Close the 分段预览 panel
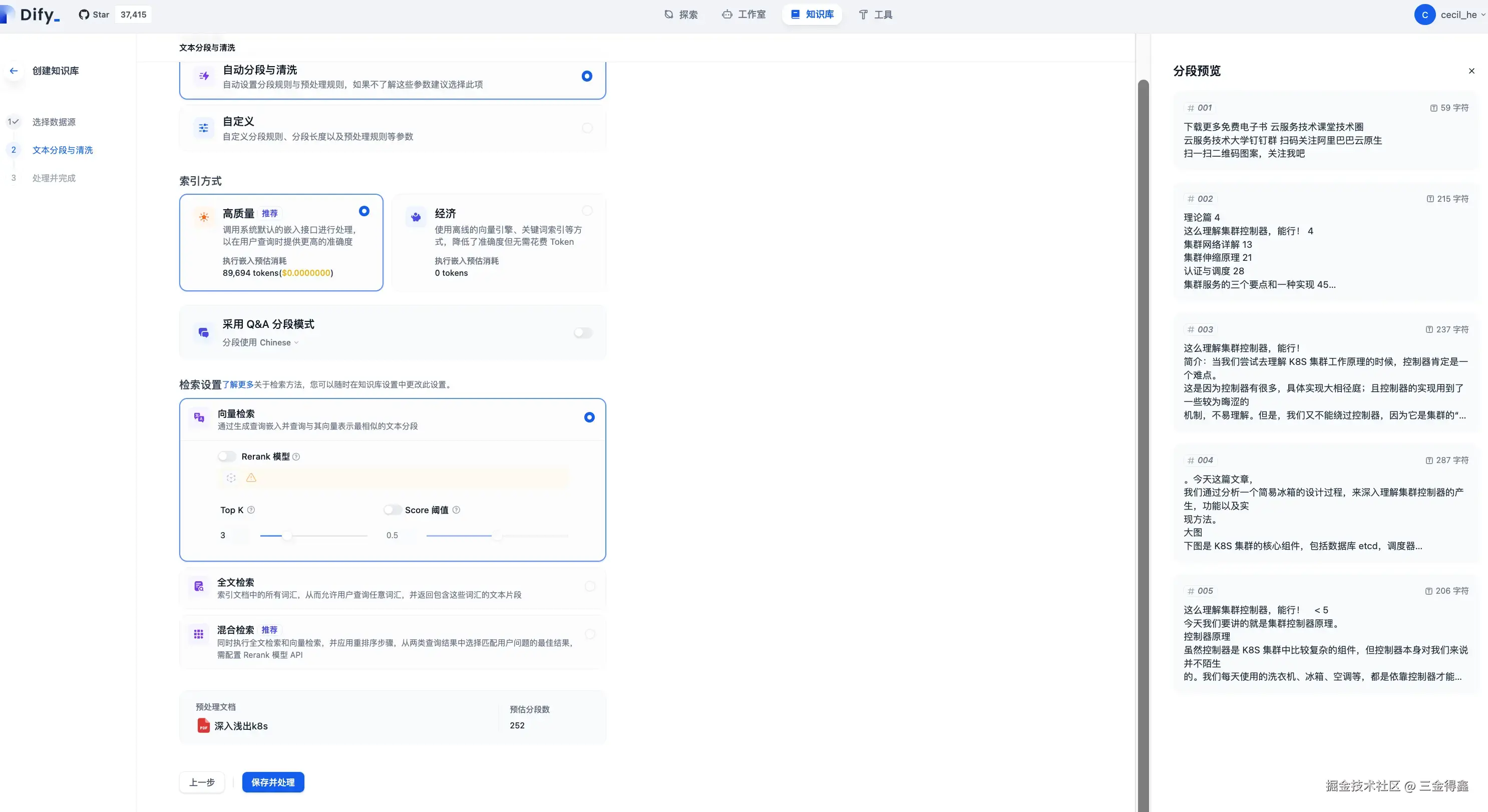Viewport: 1488px width, 812px height. (x=1471, y=71)
